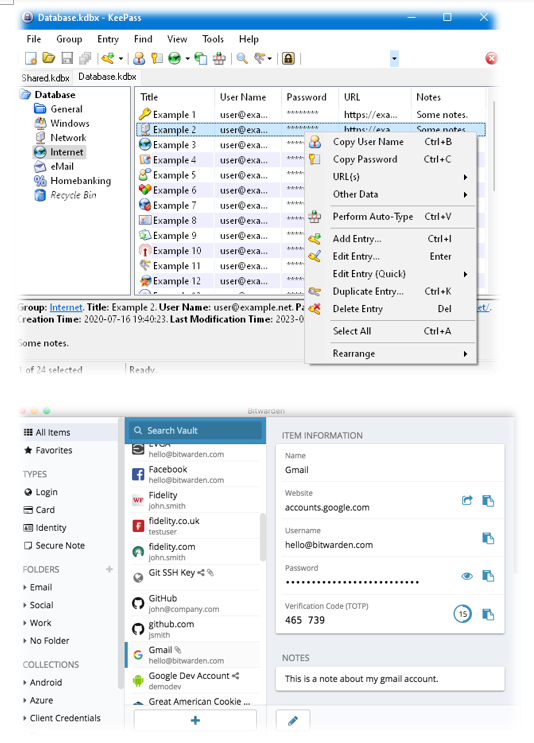Copy the Password field in Bitwarden
This screenshot has height=743, width=534.
pyautogui.click(x=488, y=576)
